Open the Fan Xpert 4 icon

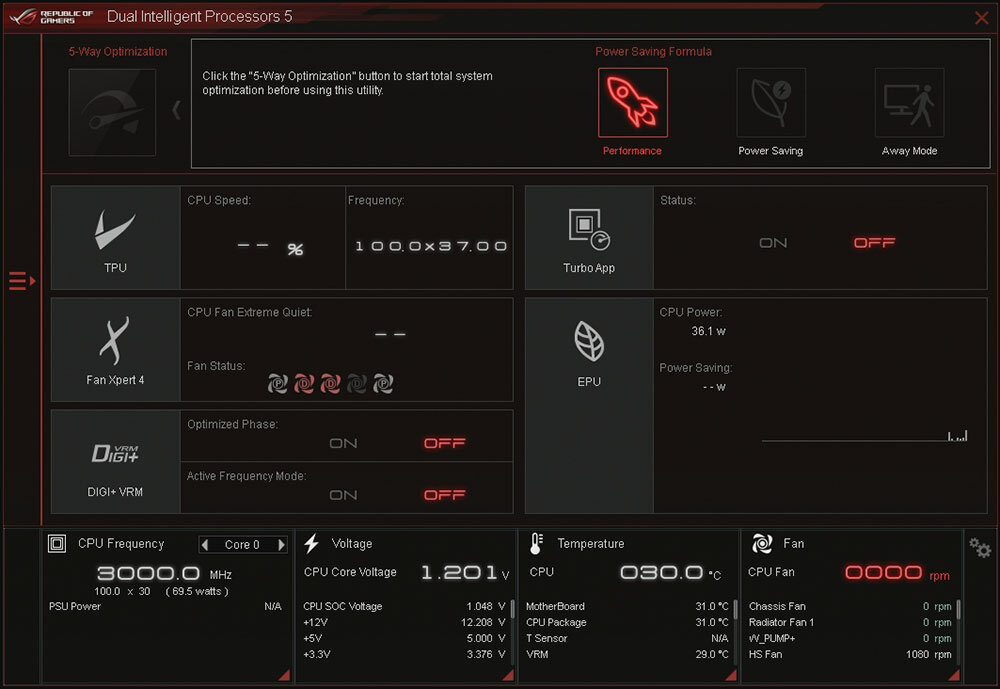(115, 340)
